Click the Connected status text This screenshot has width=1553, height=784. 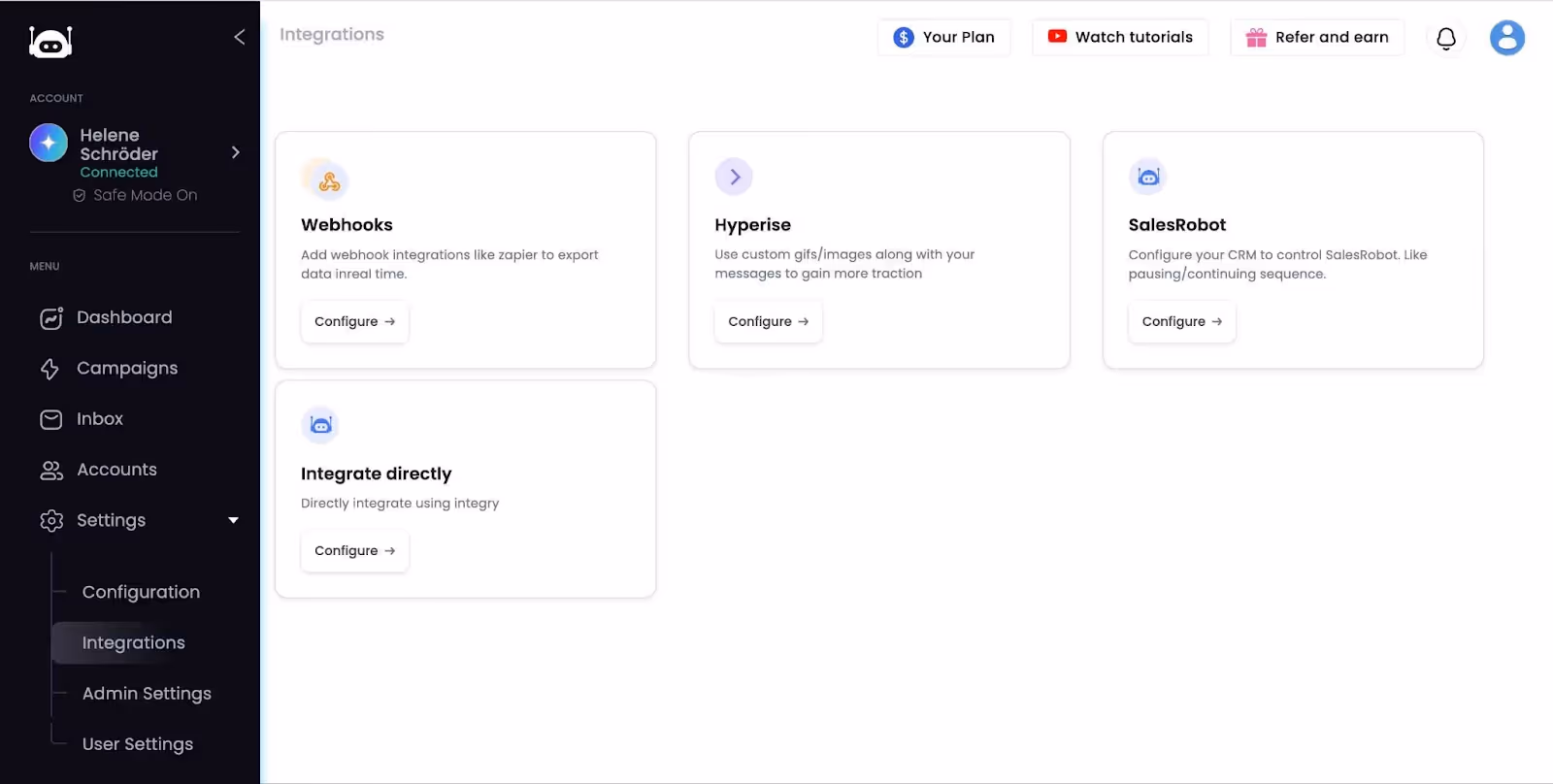pos(118,172)
